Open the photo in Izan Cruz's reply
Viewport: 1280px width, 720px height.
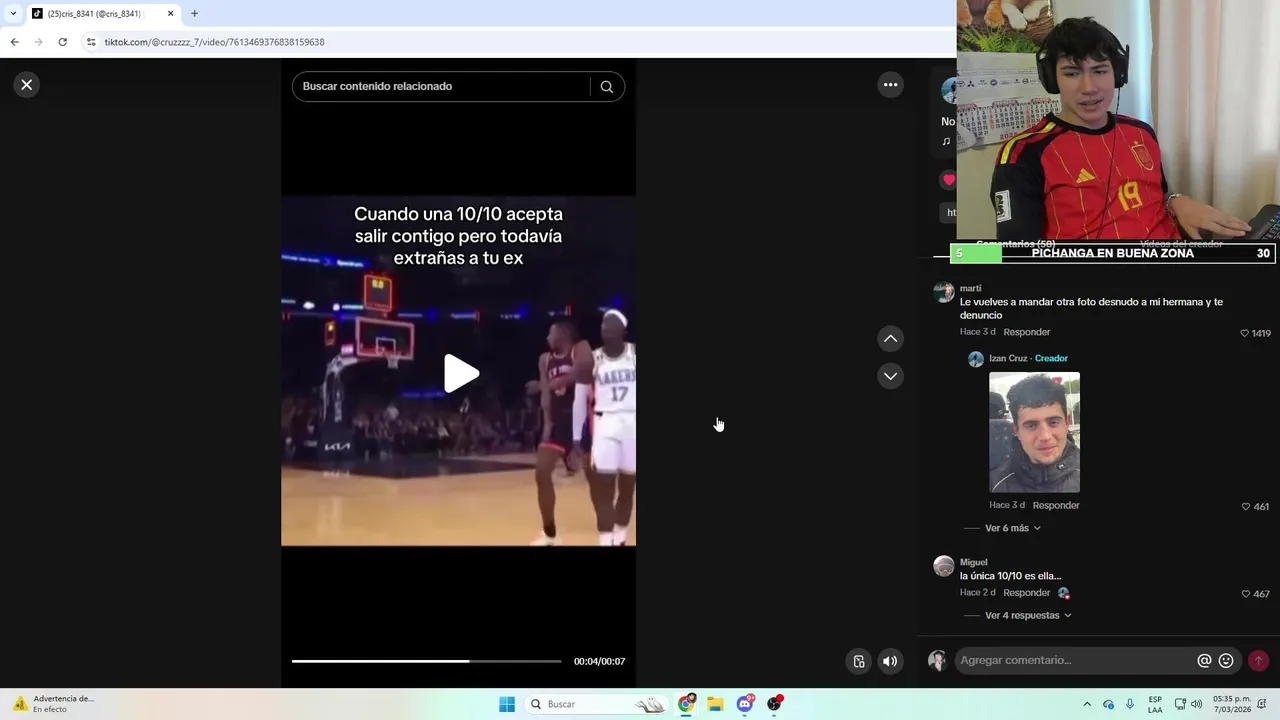tap(1034, 432)
